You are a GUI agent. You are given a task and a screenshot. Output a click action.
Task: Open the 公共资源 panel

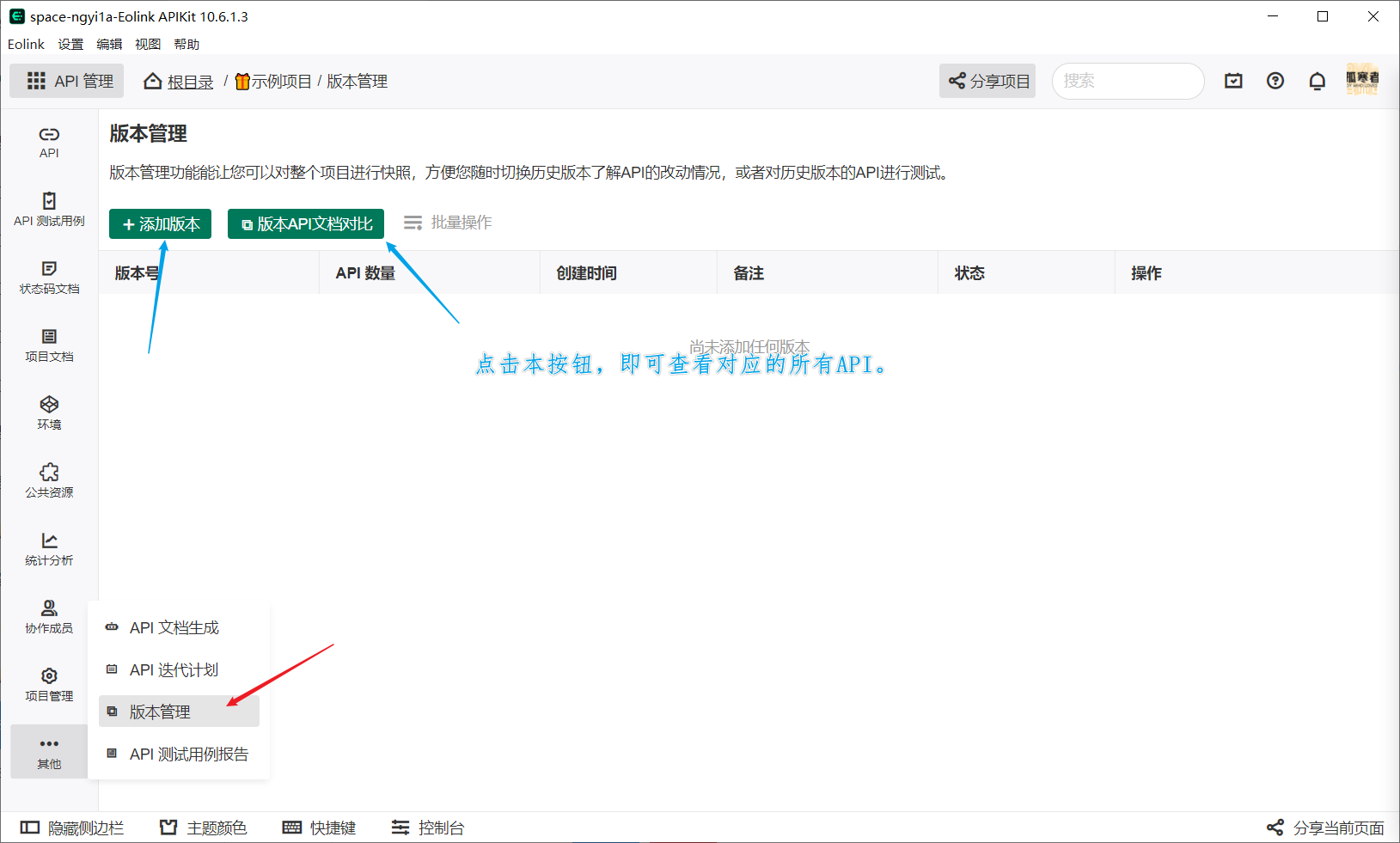click(48, 481)
